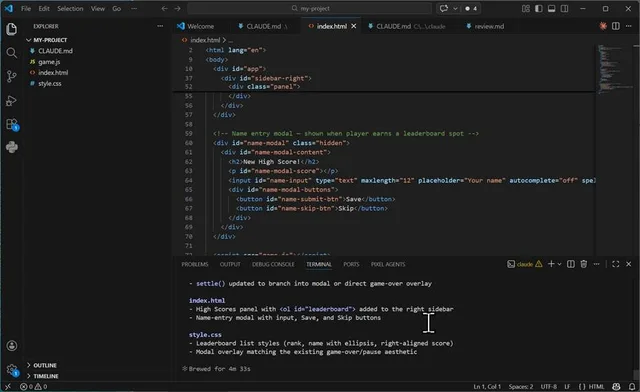Open Source Control view
The height and width of the screenshot is (392, 640).
pyautogui.click(x=11, y=76)
